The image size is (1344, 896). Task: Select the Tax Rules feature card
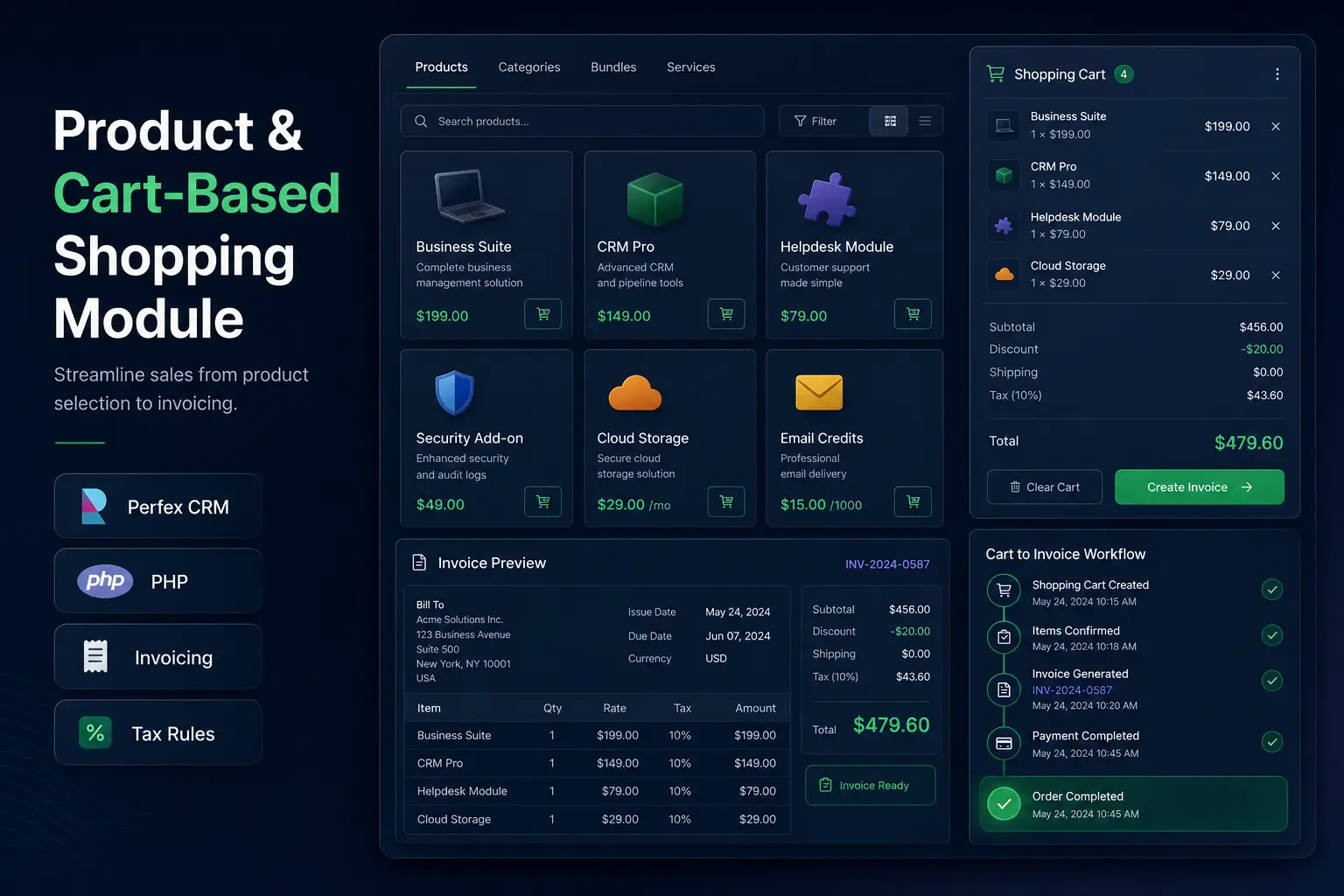(x=158, y=733)
